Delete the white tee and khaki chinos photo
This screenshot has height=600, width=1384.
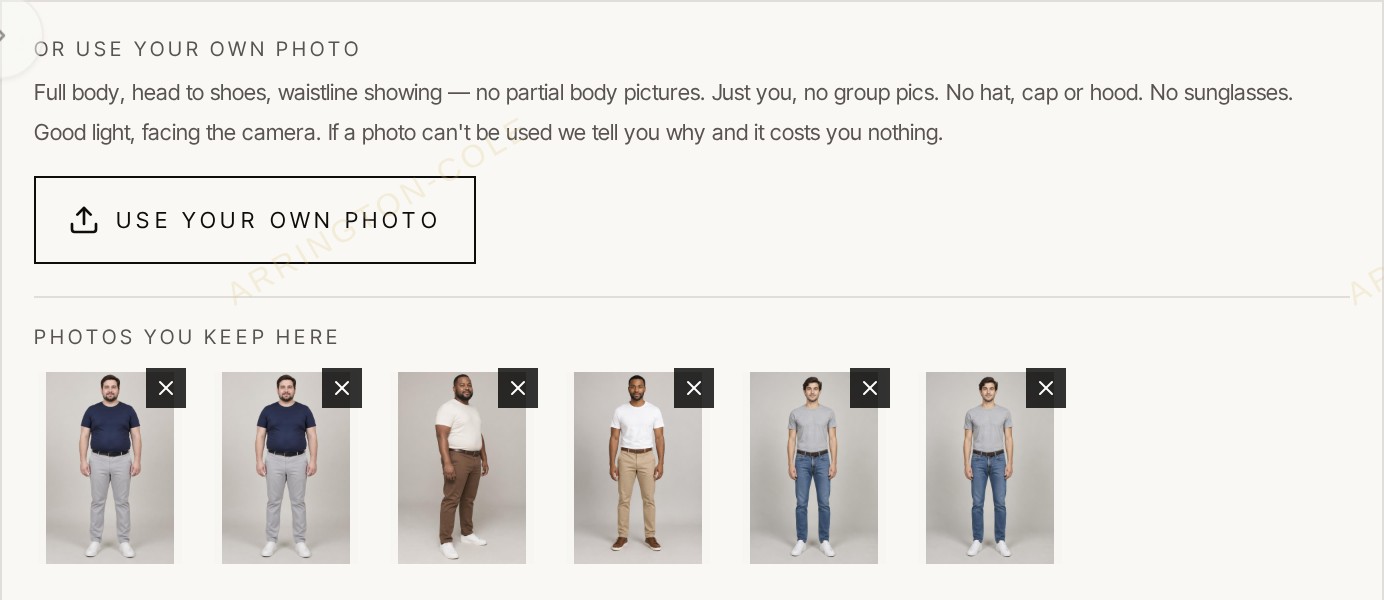pos(694,388)
